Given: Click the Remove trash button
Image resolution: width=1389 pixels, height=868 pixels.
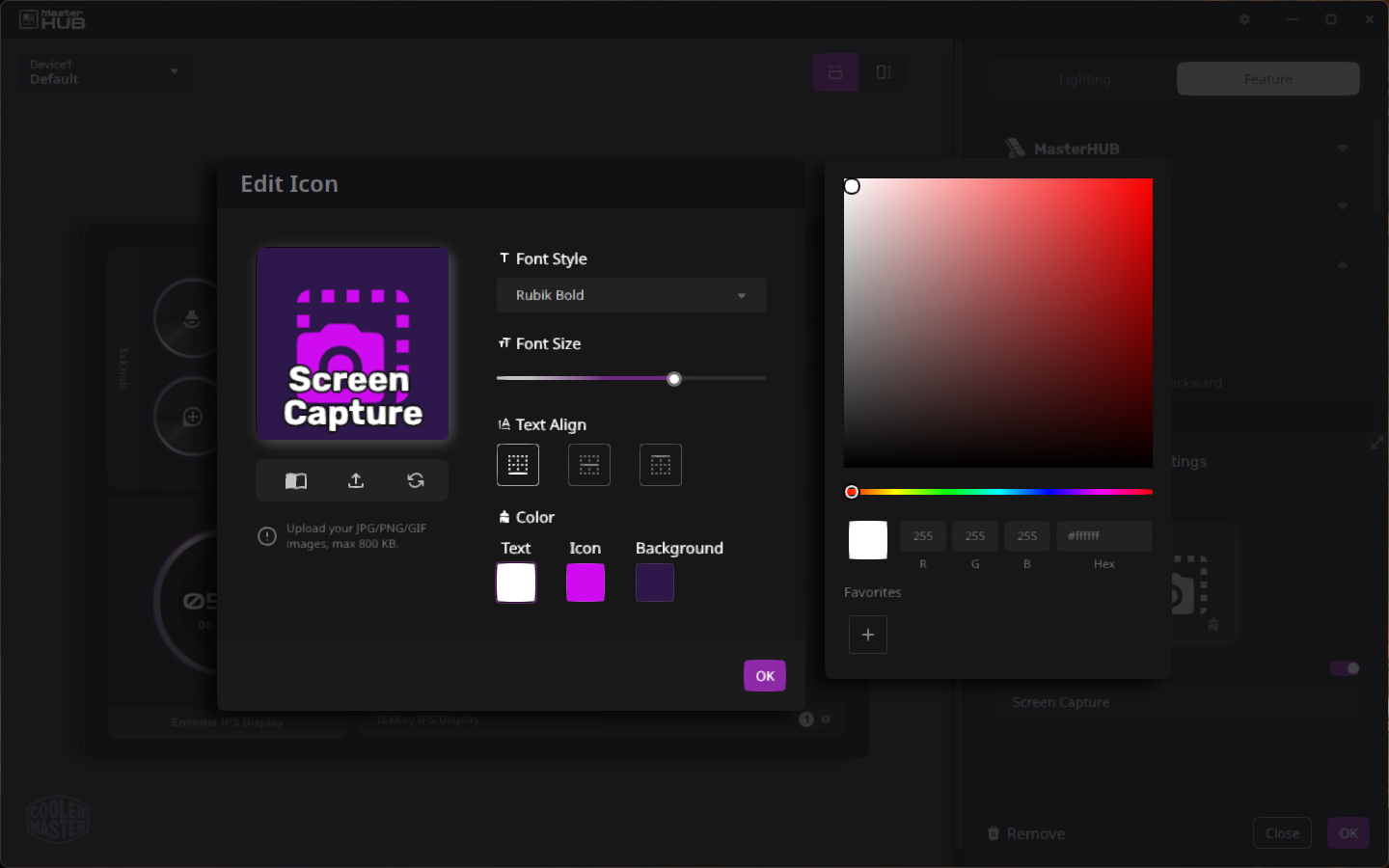Looking at the screenshot, I should [x=1026, y=833].
